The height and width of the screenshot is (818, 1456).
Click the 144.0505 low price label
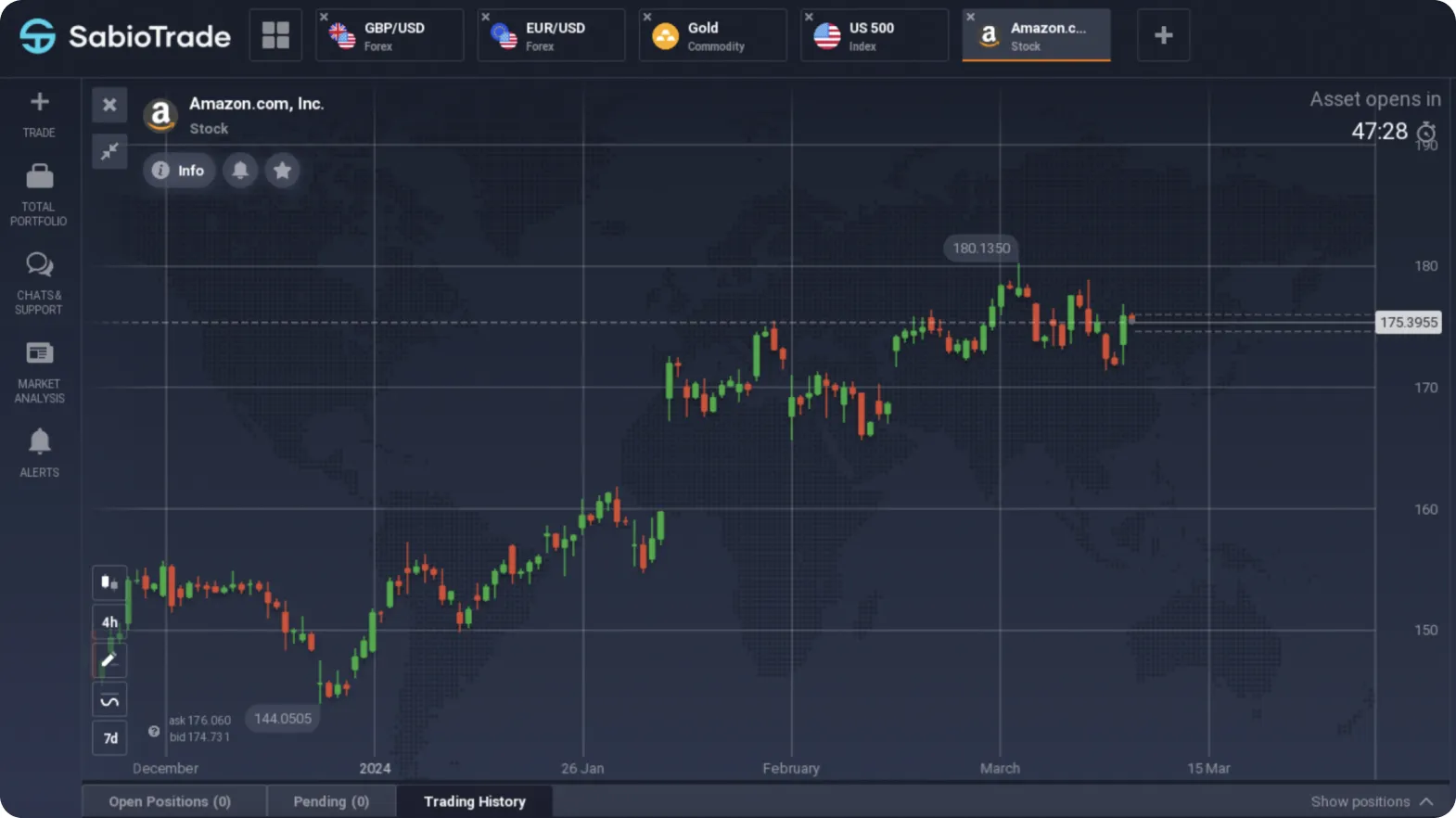click(x=283, y=719)
